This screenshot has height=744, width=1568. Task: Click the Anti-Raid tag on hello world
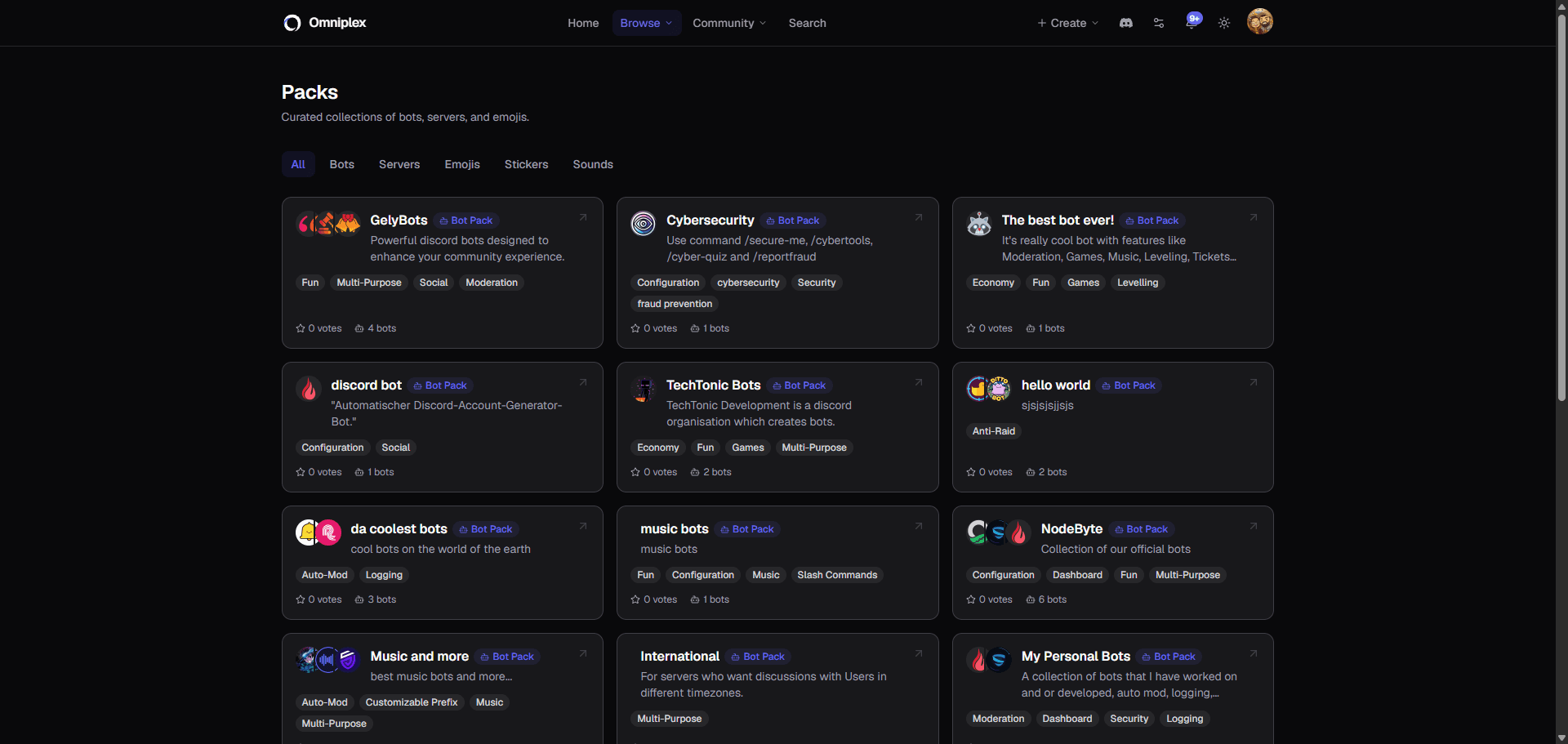[993, 431]
